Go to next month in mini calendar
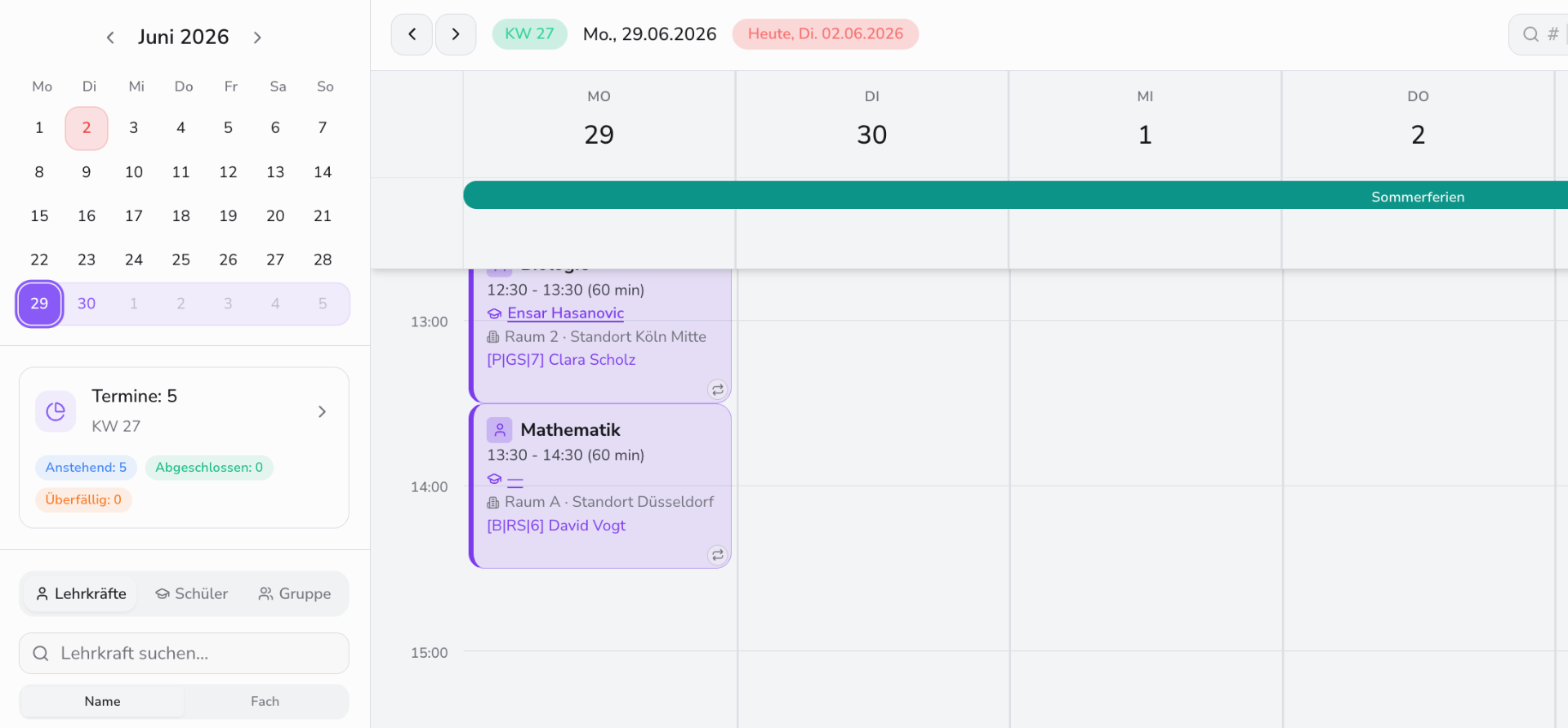 click(257, 38)
